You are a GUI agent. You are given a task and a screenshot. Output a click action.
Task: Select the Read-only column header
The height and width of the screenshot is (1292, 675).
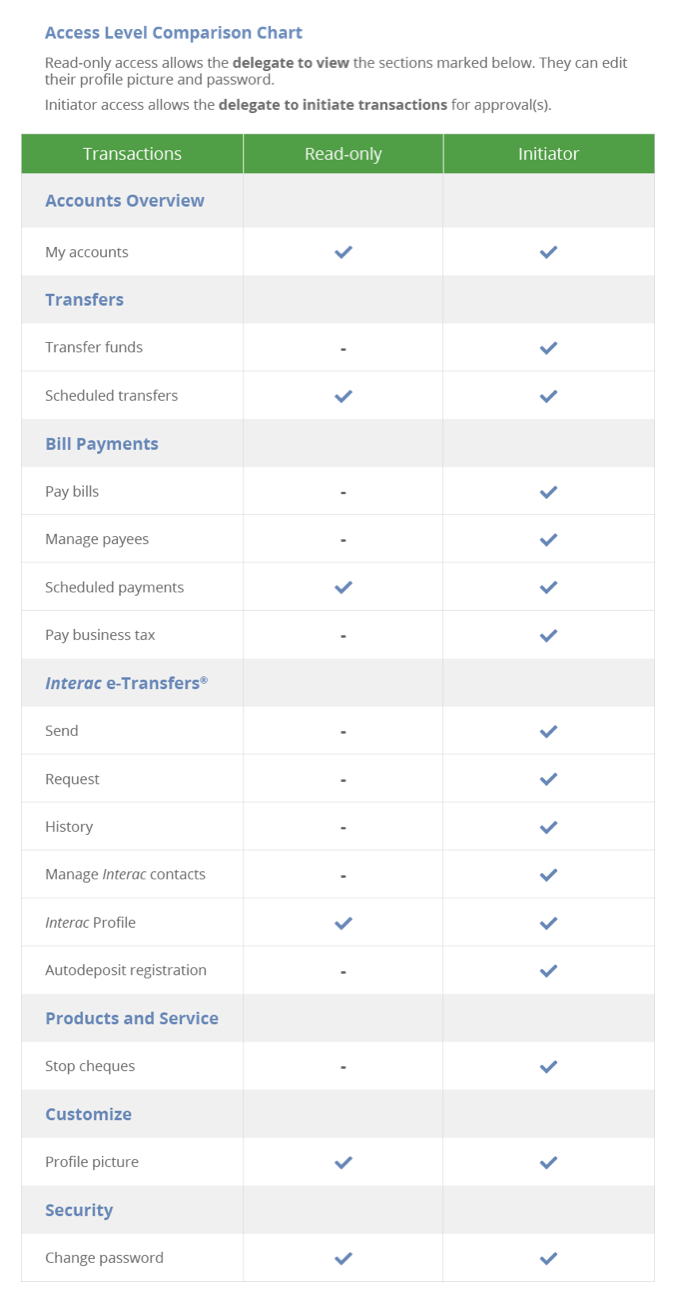[x=343, y=154]
